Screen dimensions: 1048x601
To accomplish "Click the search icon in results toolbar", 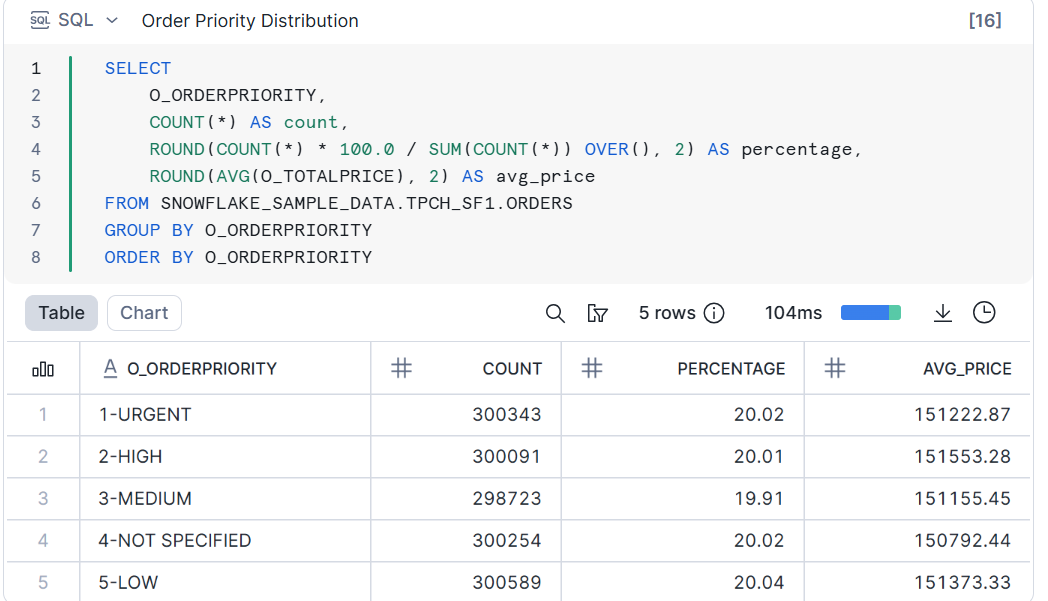I will coord(555,313).
